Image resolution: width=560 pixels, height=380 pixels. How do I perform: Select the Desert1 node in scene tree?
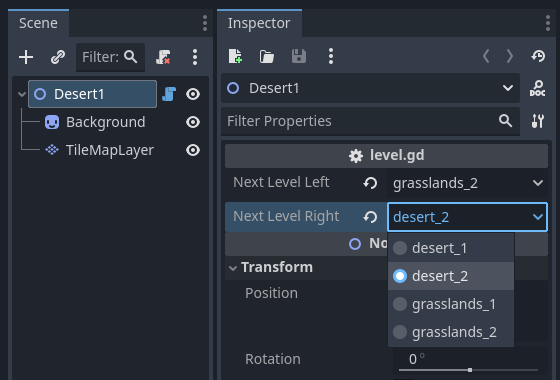click(92, 94)
